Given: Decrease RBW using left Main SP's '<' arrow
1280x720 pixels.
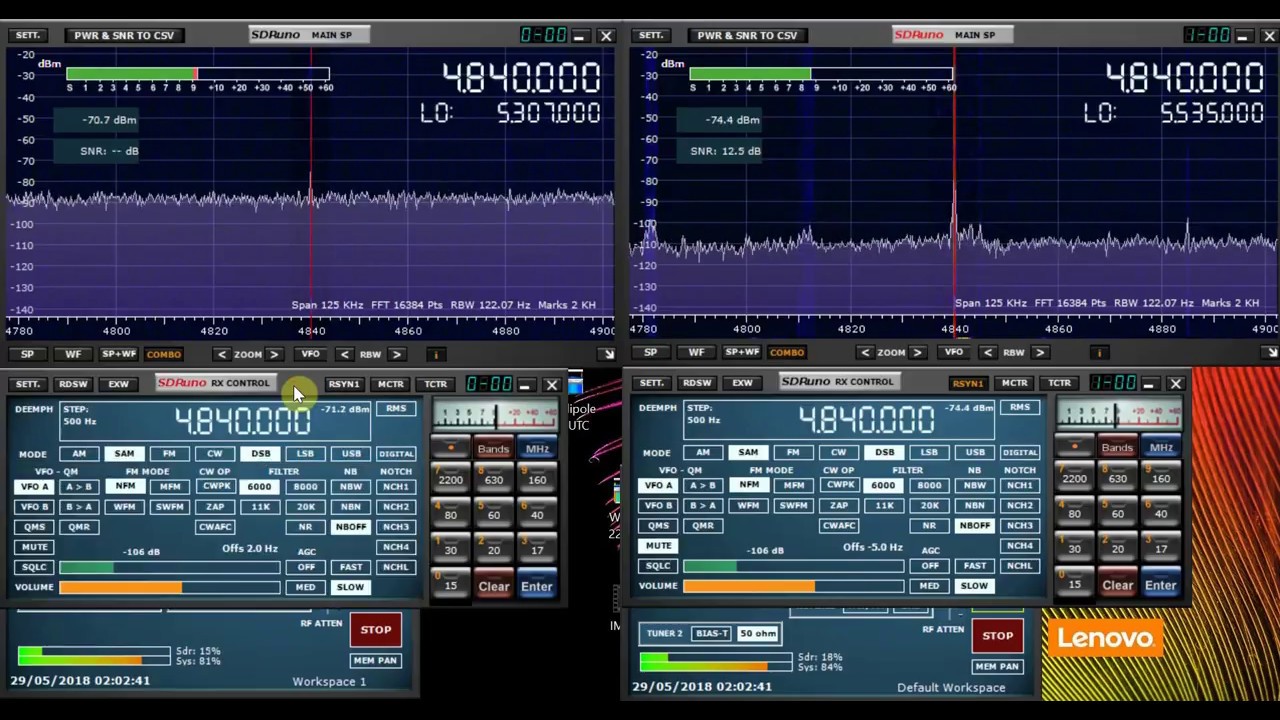Looking at the screenshot, I should (345, 354).
